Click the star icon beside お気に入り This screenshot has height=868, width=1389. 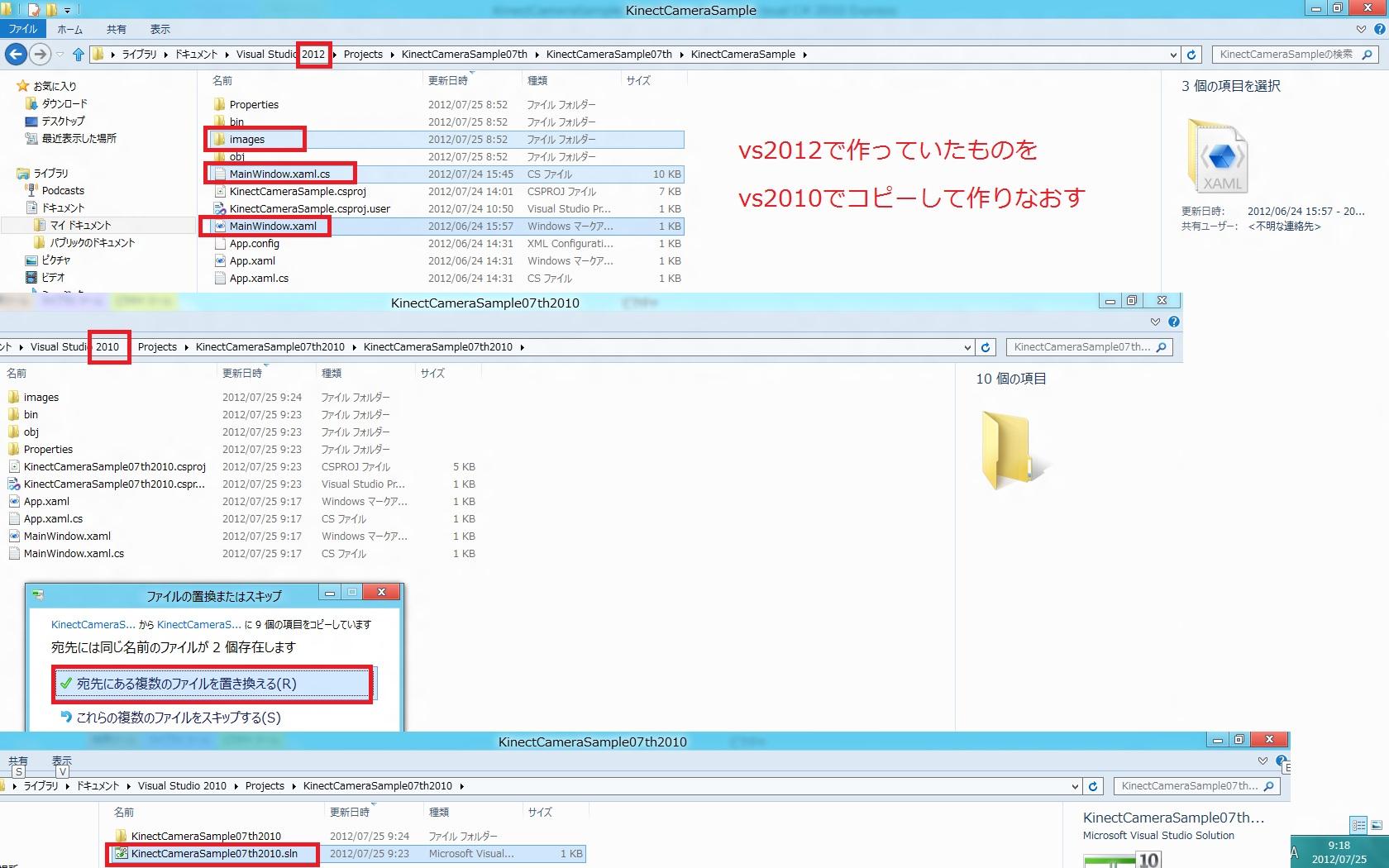[x=22, y=85]
